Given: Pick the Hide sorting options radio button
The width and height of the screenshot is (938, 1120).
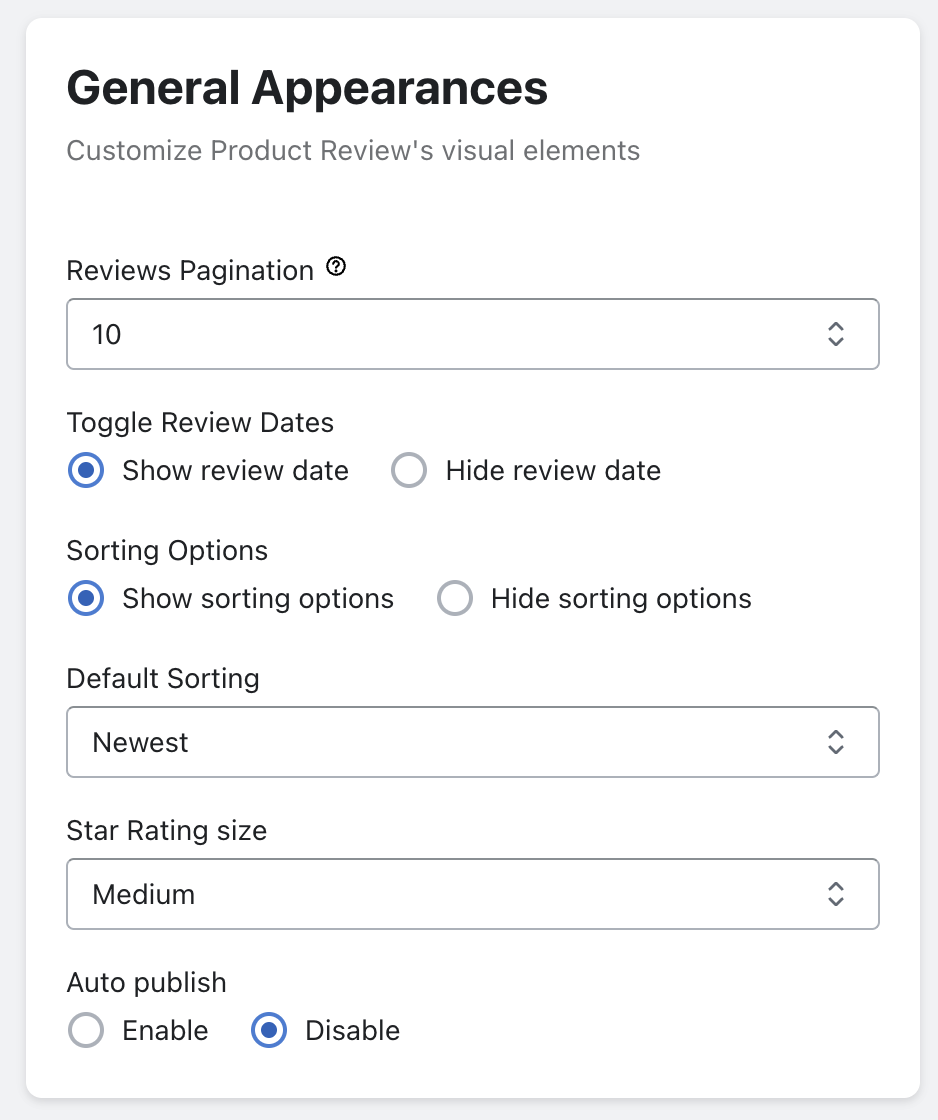Looking at the screenshot, I should 455,598.
